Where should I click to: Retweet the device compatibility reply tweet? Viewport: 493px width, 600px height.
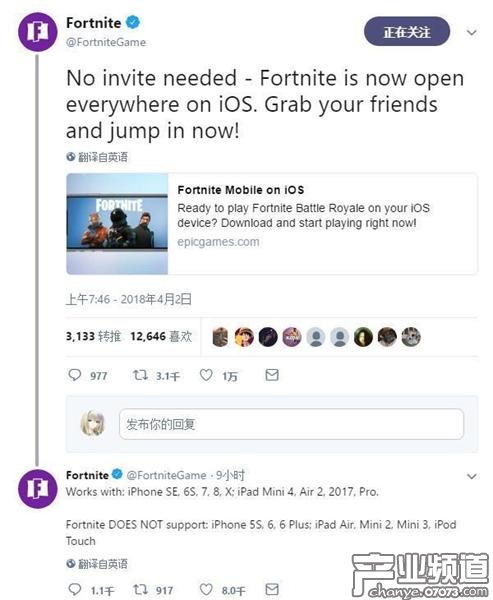pyautogui.click(x=140, y=589)
